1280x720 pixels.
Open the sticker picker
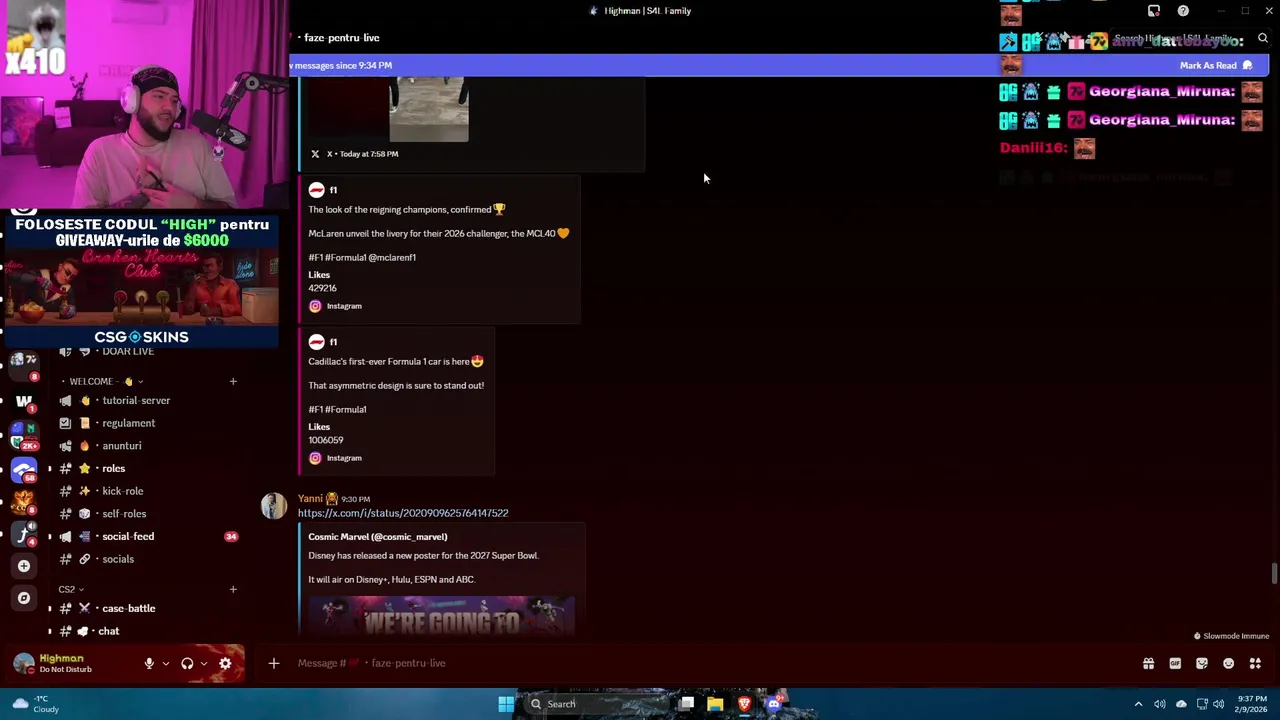coord(1202,663)
